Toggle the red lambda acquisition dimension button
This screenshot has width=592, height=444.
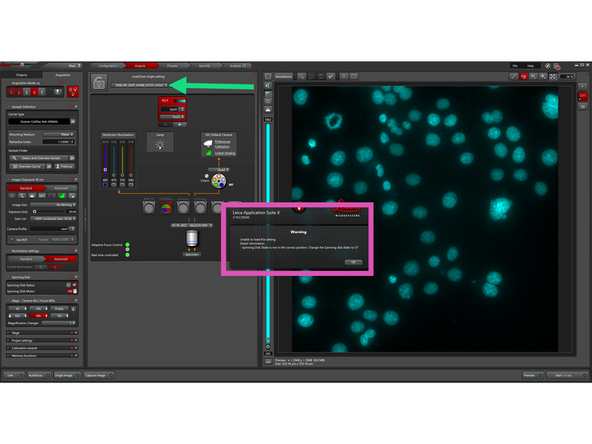tap(34, 92)
